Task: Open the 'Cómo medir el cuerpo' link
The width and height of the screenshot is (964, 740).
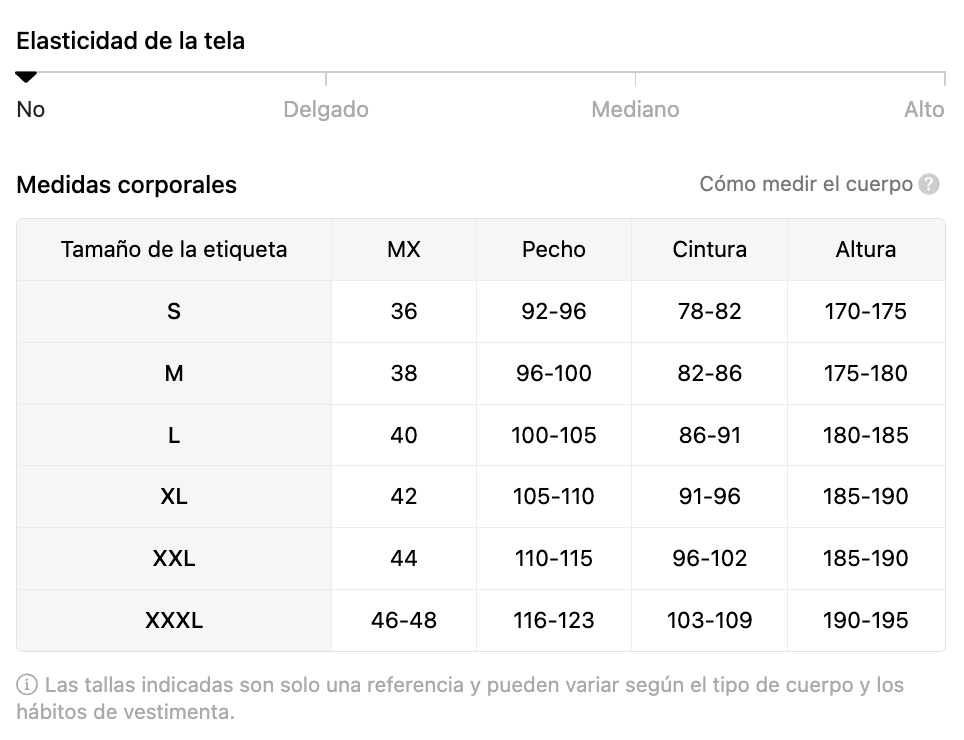Action: (x=805, y=185)
